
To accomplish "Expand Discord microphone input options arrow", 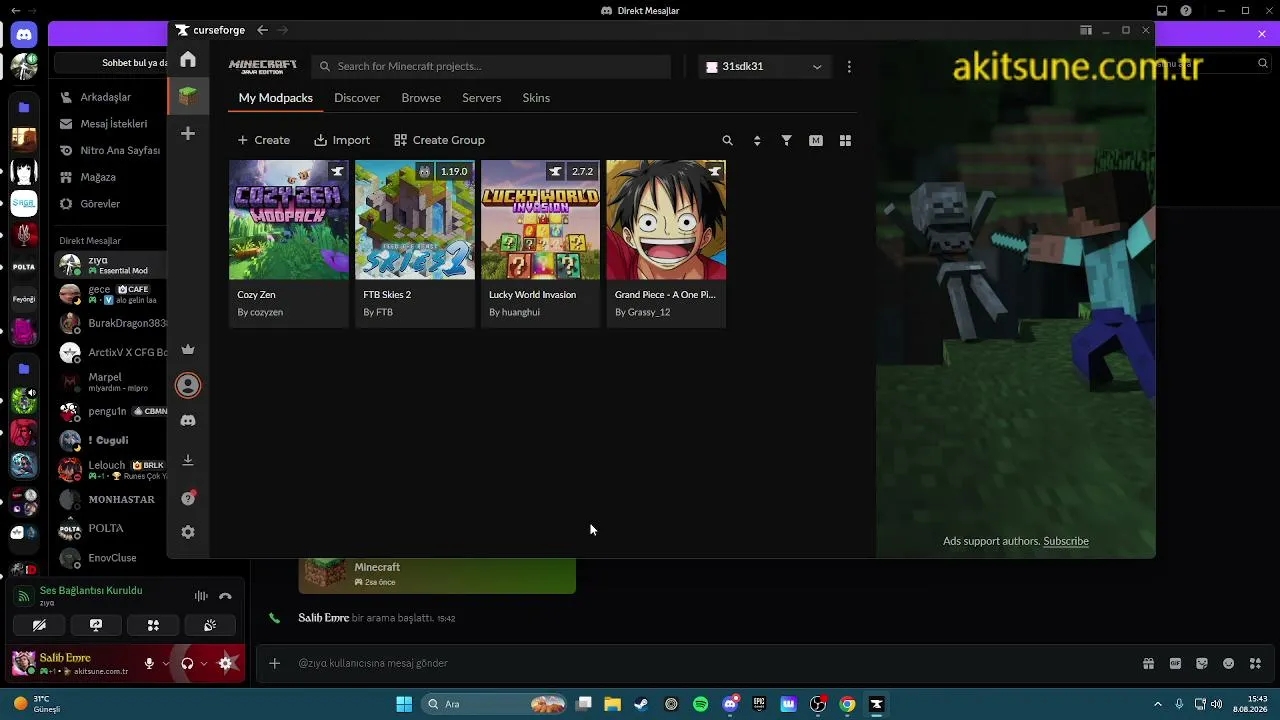I will (166, 663).
